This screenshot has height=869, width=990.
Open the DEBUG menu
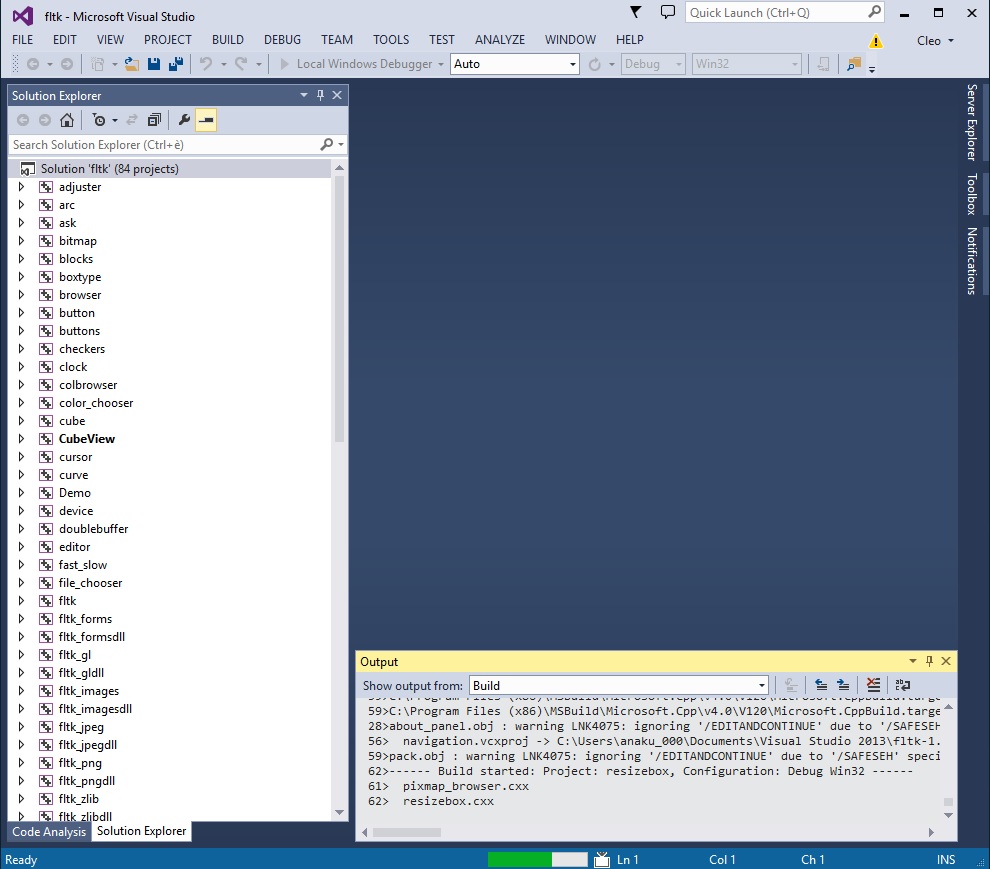[282, 40]
